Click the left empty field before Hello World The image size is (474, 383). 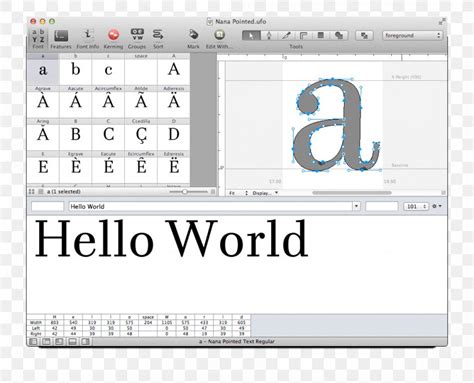[x=47, y=206]
